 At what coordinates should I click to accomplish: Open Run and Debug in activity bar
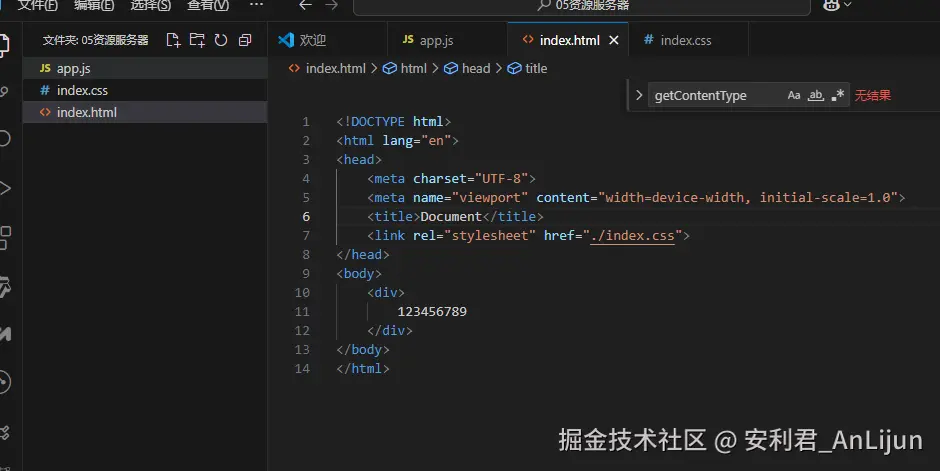(x=4, y=188)
